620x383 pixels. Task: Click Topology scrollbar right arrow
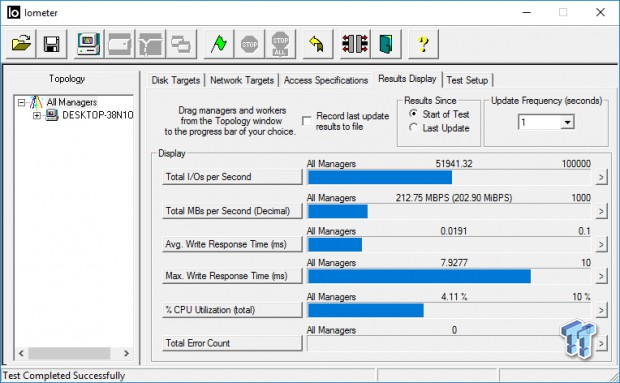[x=127, y=353]
